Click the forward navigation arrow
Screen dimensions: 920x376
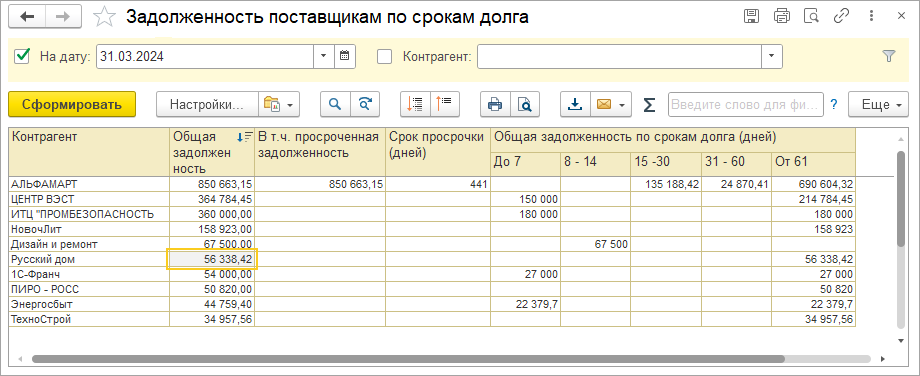click(63, 17)
